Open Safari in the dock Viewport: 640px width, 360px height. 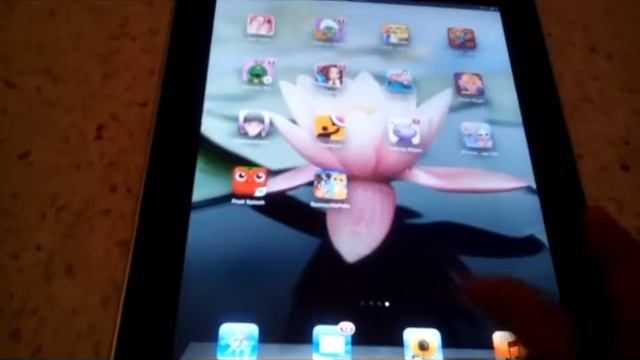[x=239, y=342]
